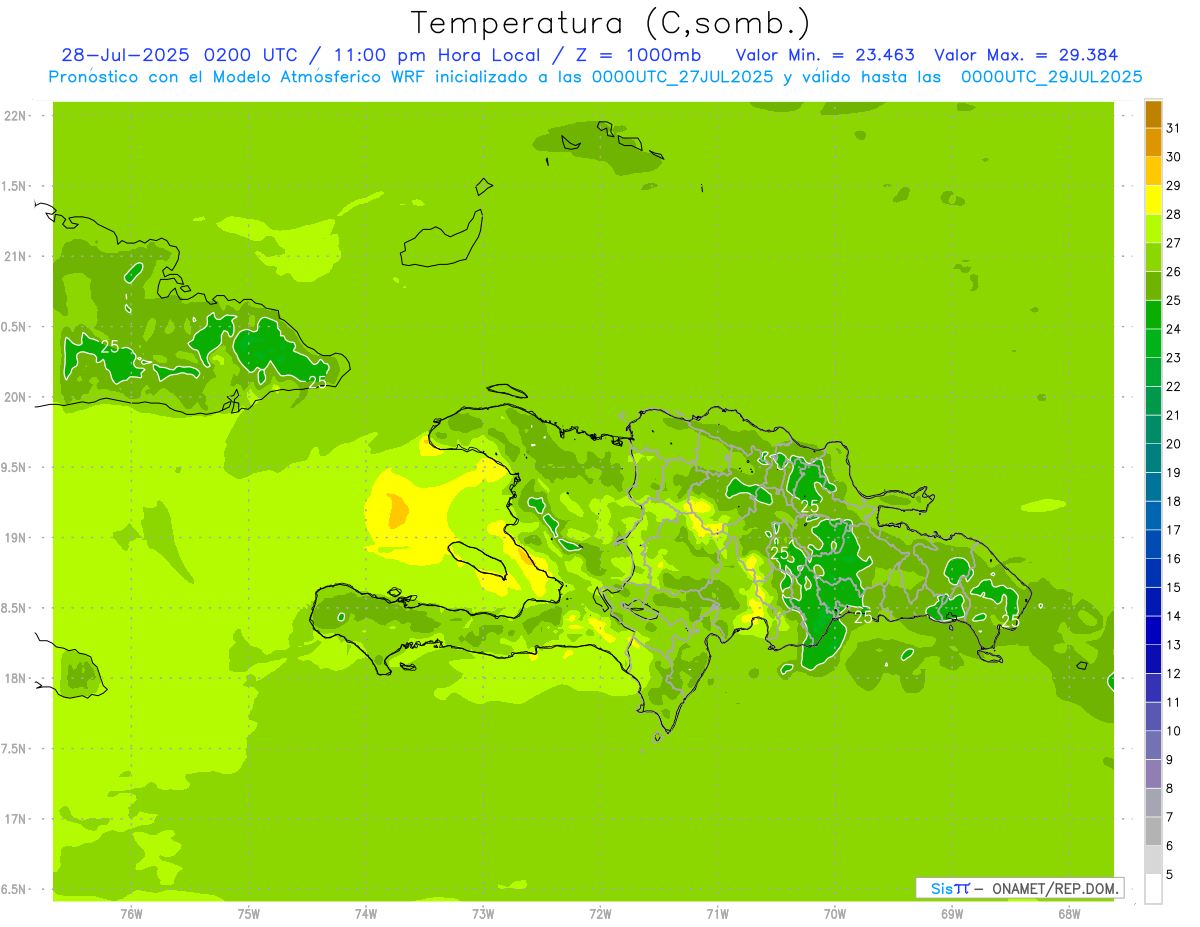Click the '28' value on the color scale
Image resolution: width=1200 pixels, height=927 pixels.
pos(1173,214)
